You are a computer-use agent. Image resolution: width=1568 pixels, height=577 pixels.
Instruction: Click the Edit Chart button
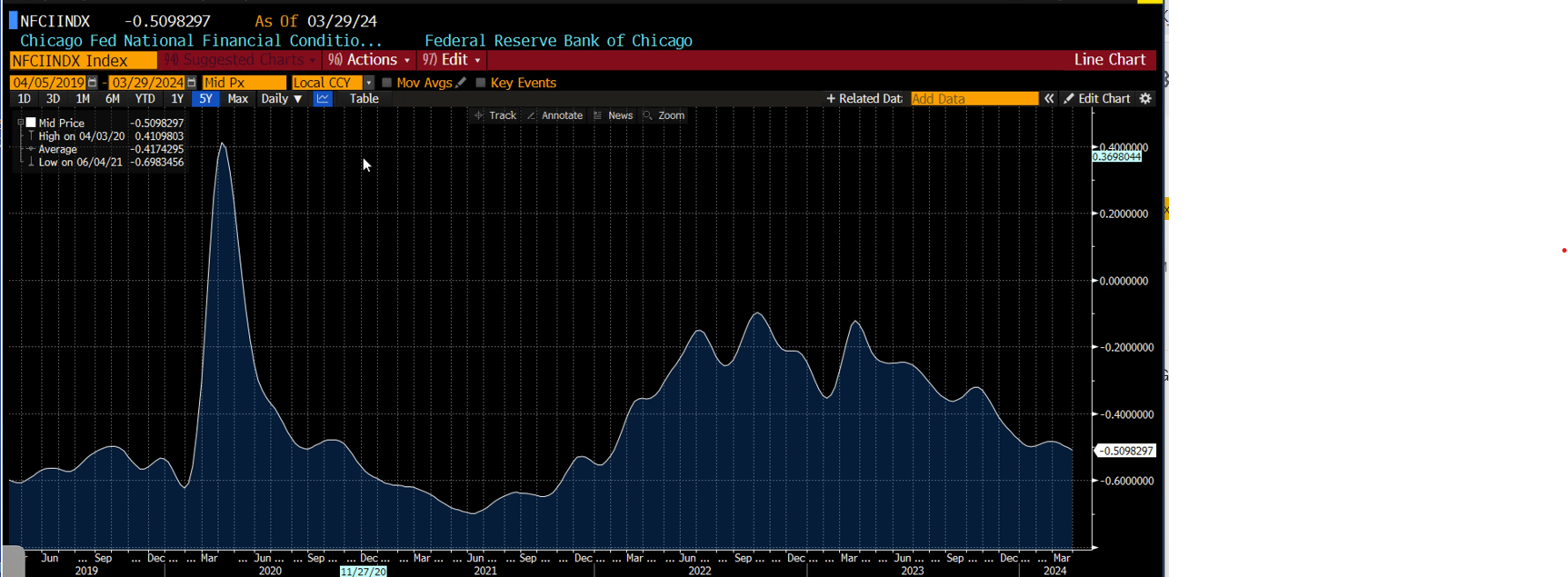(x=1097, y=98)
